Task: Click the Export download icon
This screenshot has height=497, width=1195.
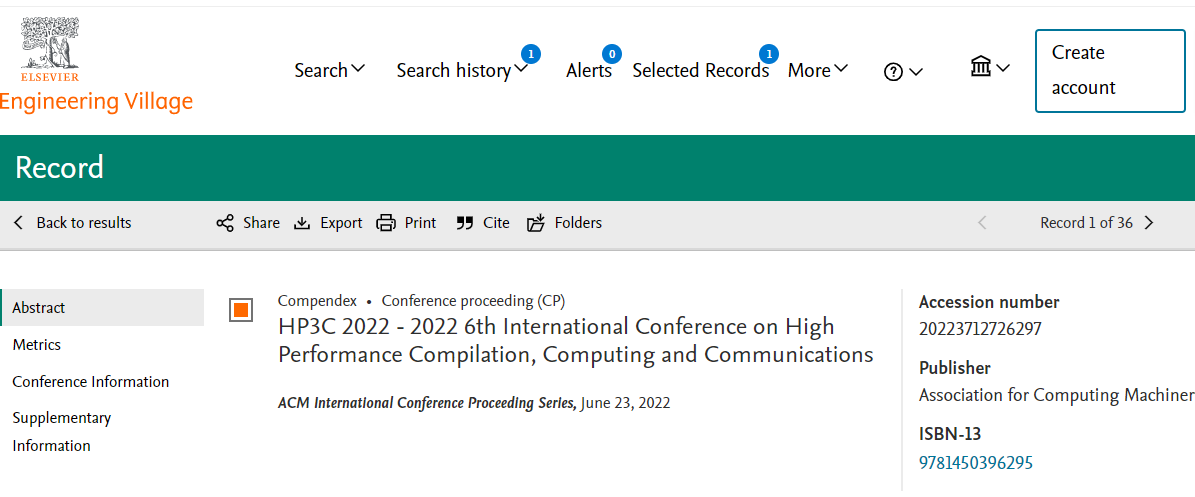Action: pyautogui.click(x=303, y=223)
